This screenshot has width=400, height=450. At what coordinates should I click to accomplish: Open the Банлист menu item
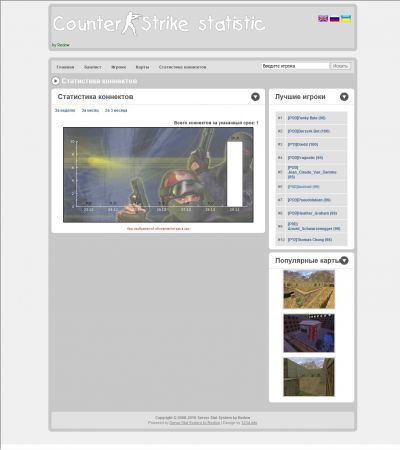point(92,67)
